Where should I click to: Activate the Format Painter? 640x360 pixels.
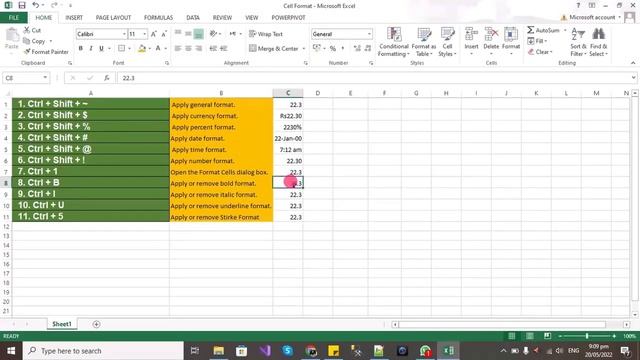pyautogui.click(x=46, y=52)
